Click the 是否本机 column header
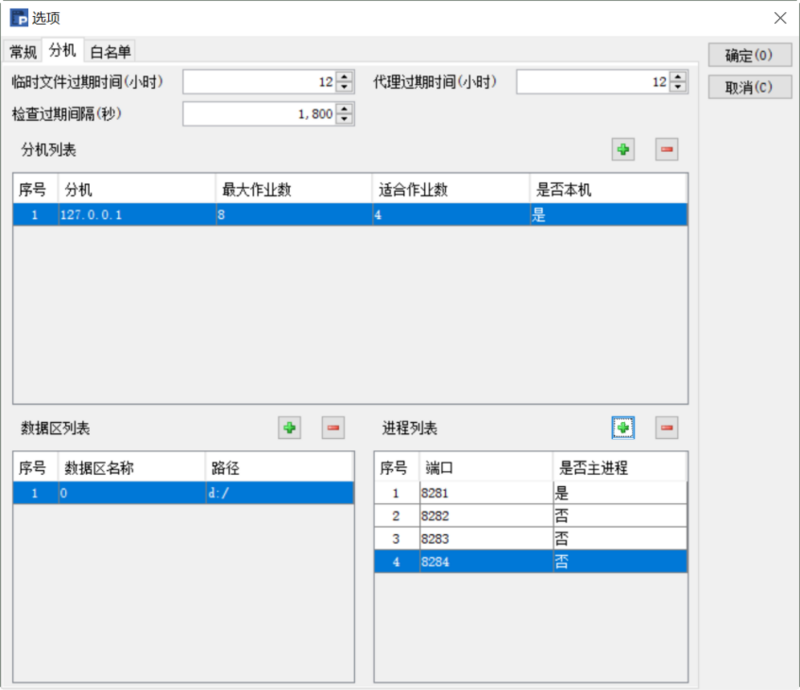The height and width of the screenshot is (690, 800). point(608,189)
